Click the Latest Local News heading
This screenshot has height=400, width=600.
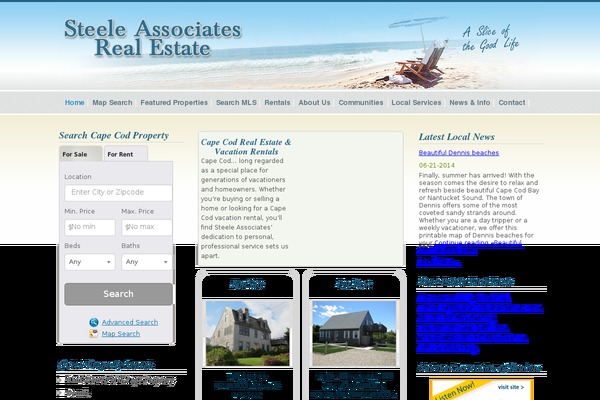click(457, 137)
